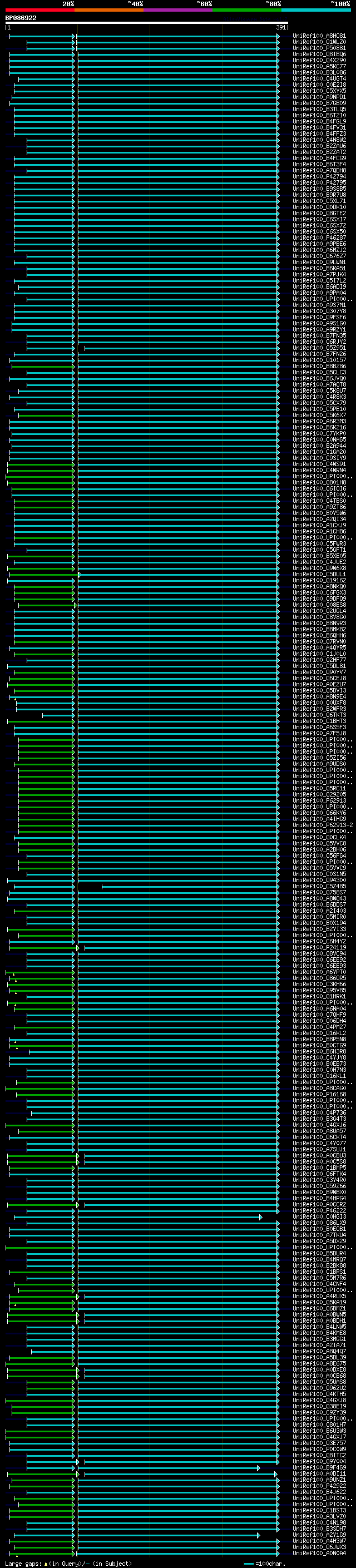Select hit label UniRef100_Q8IBQ6
356x1568 pixels.
click(x=319, y=54)
